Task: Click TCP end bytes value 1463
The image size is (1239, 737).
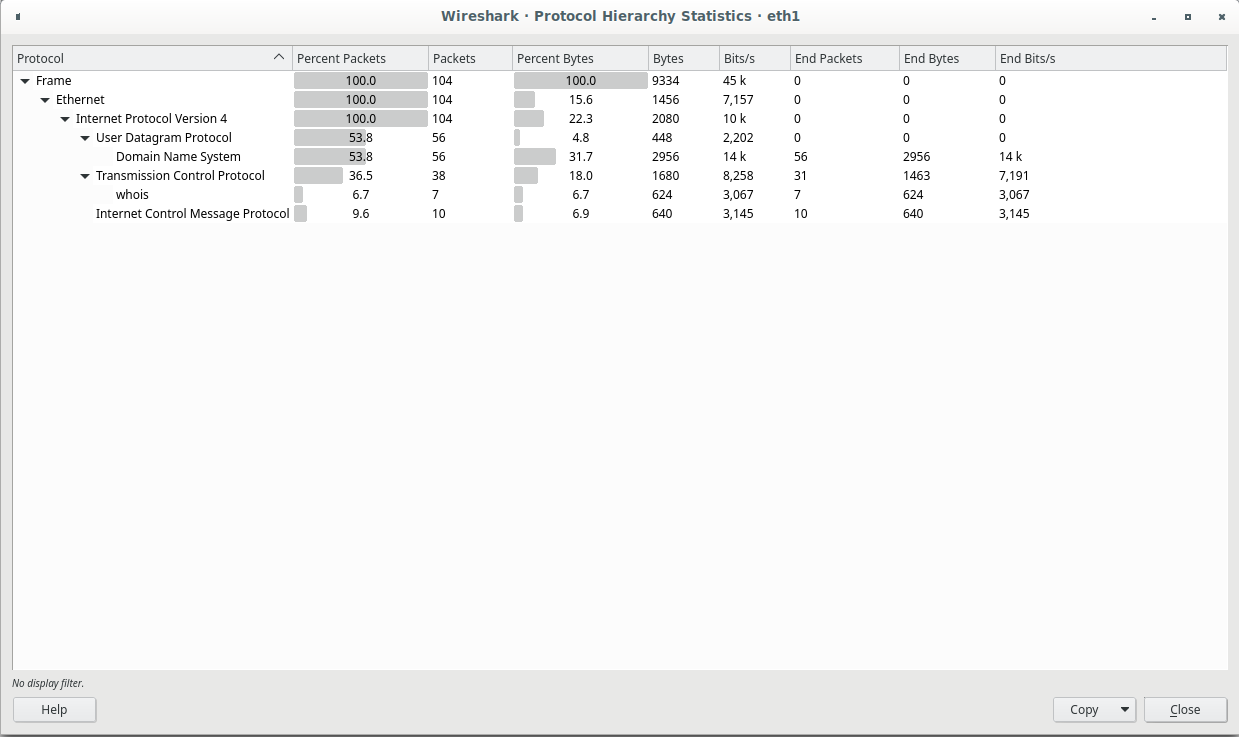Action: coord(916,176)
